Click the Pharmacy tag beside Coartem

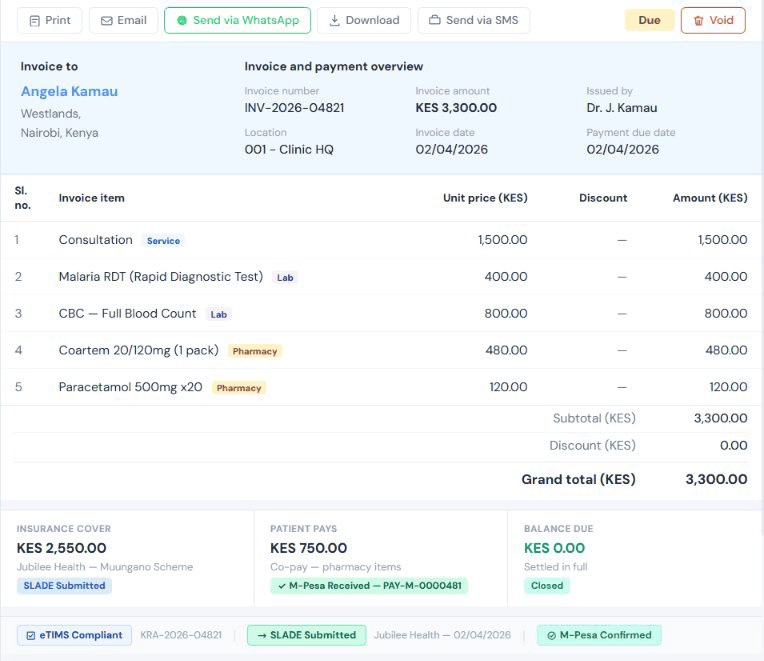pyautogui.click(x=255, y=351)
